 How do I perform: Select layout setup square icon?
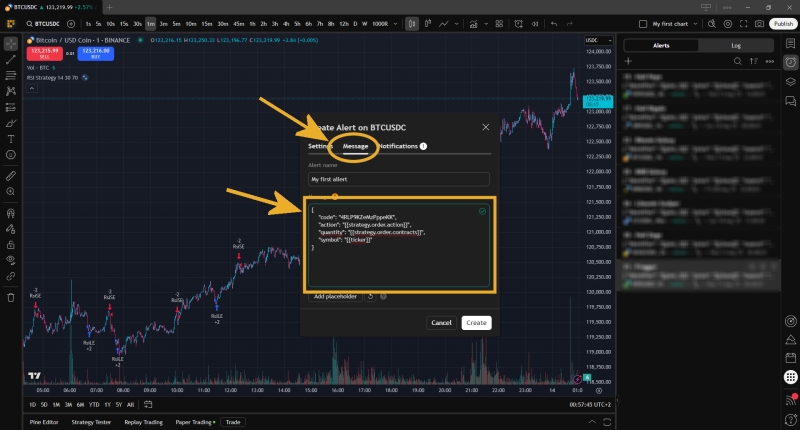pos(643,24)
